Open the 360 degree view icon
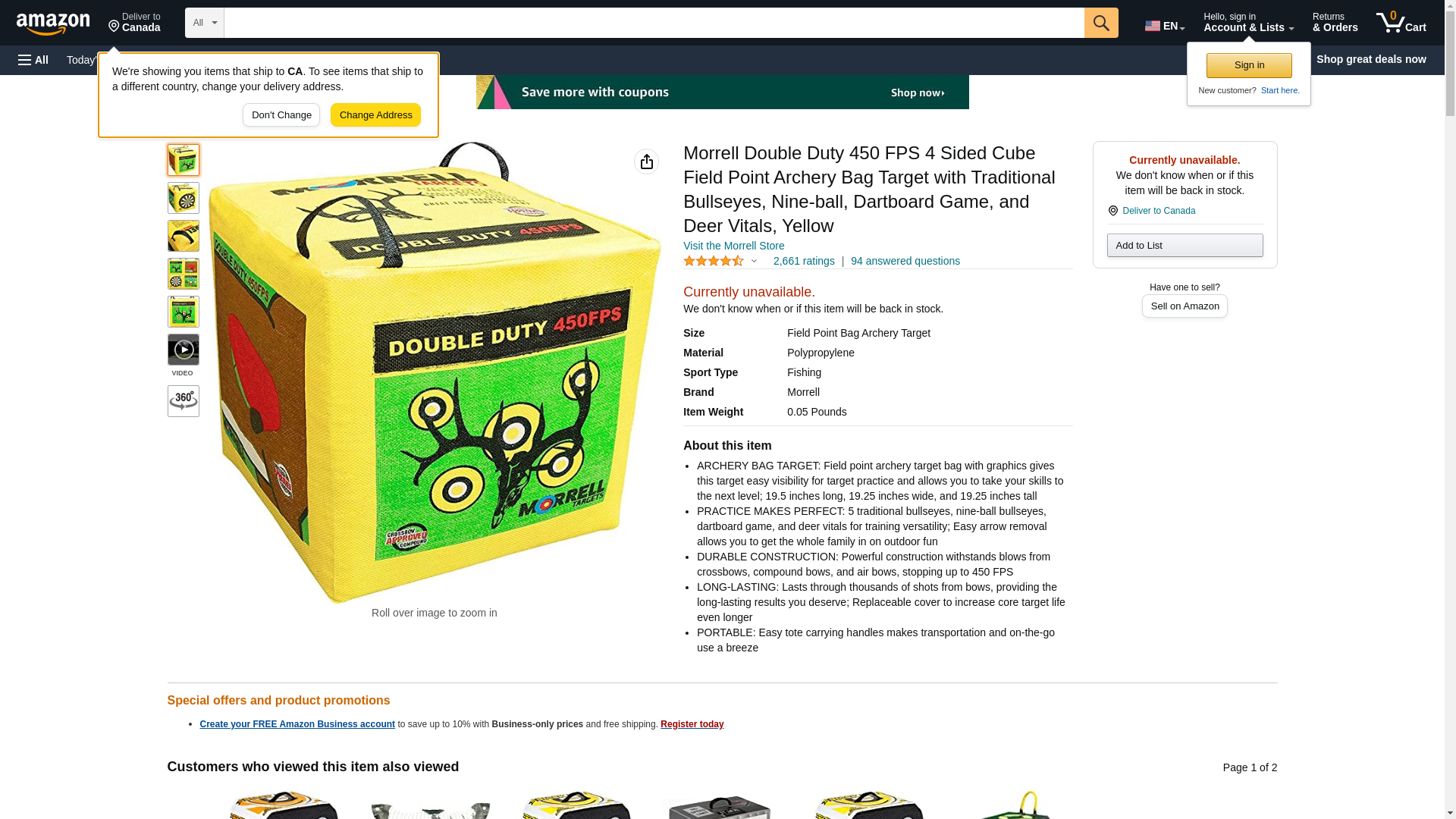Screen dimensions: 1456x819 pyautogui.click(x=184, y=400)
